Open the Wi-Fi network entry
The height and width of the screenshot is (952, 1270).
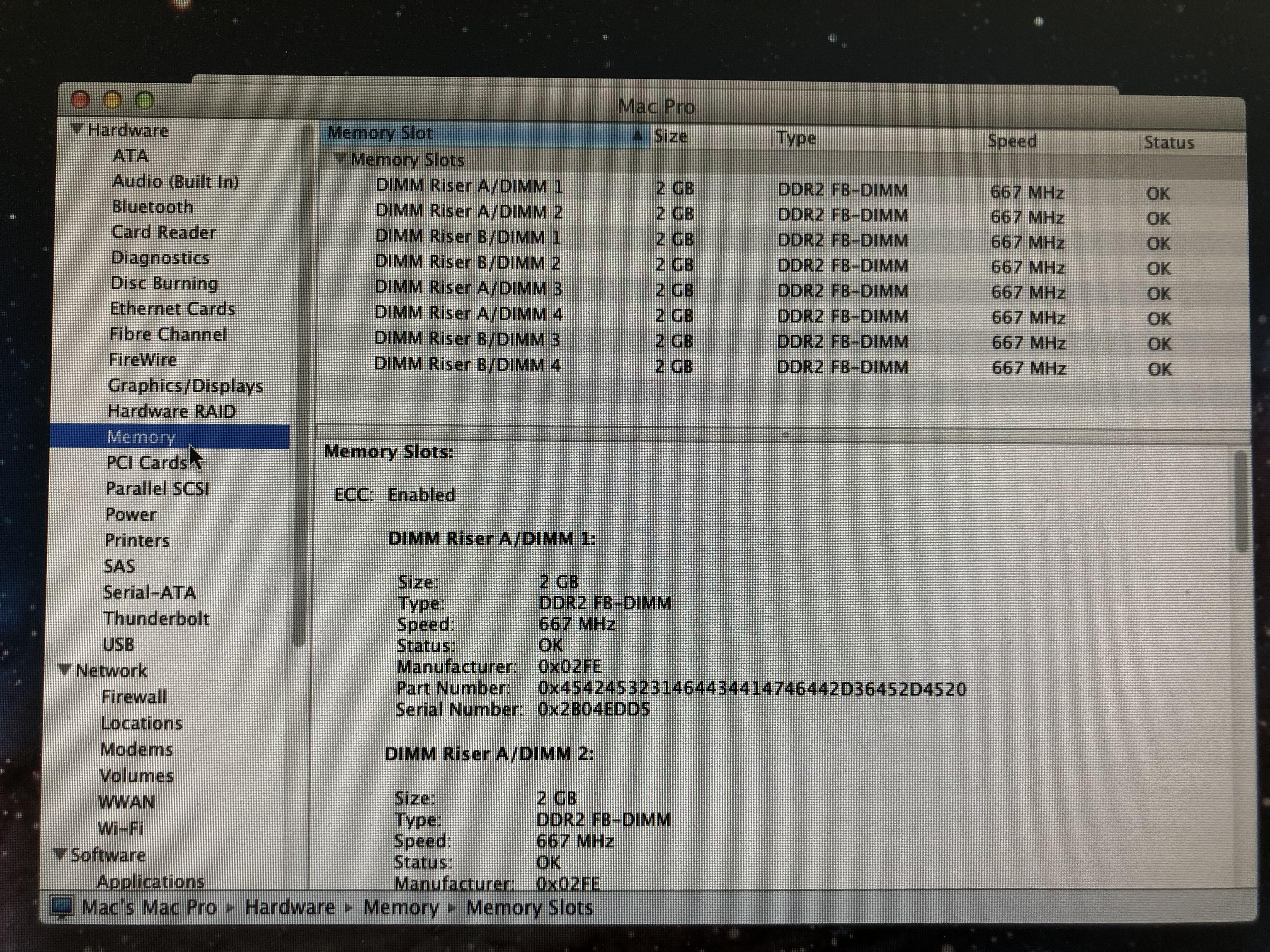(x=121, y=828)
